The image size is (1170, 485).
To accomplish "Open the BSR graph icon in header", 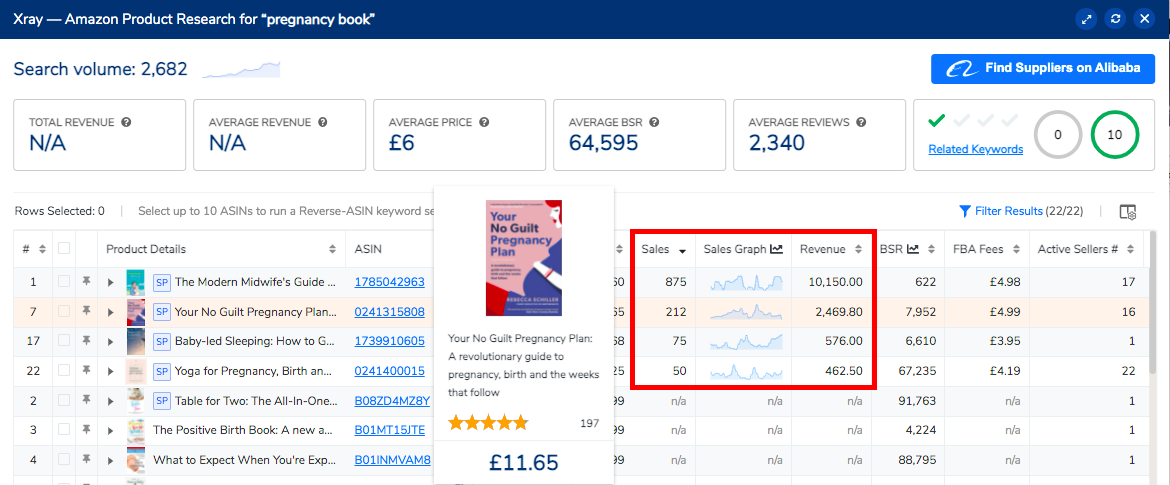I will pos(912,249).
